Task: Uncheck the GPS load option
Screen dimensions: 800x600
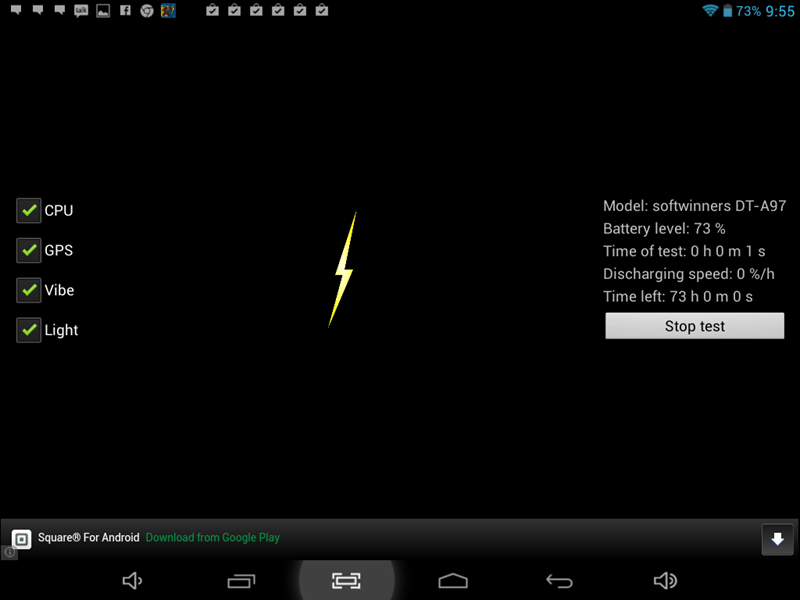Action: (29, 250)
